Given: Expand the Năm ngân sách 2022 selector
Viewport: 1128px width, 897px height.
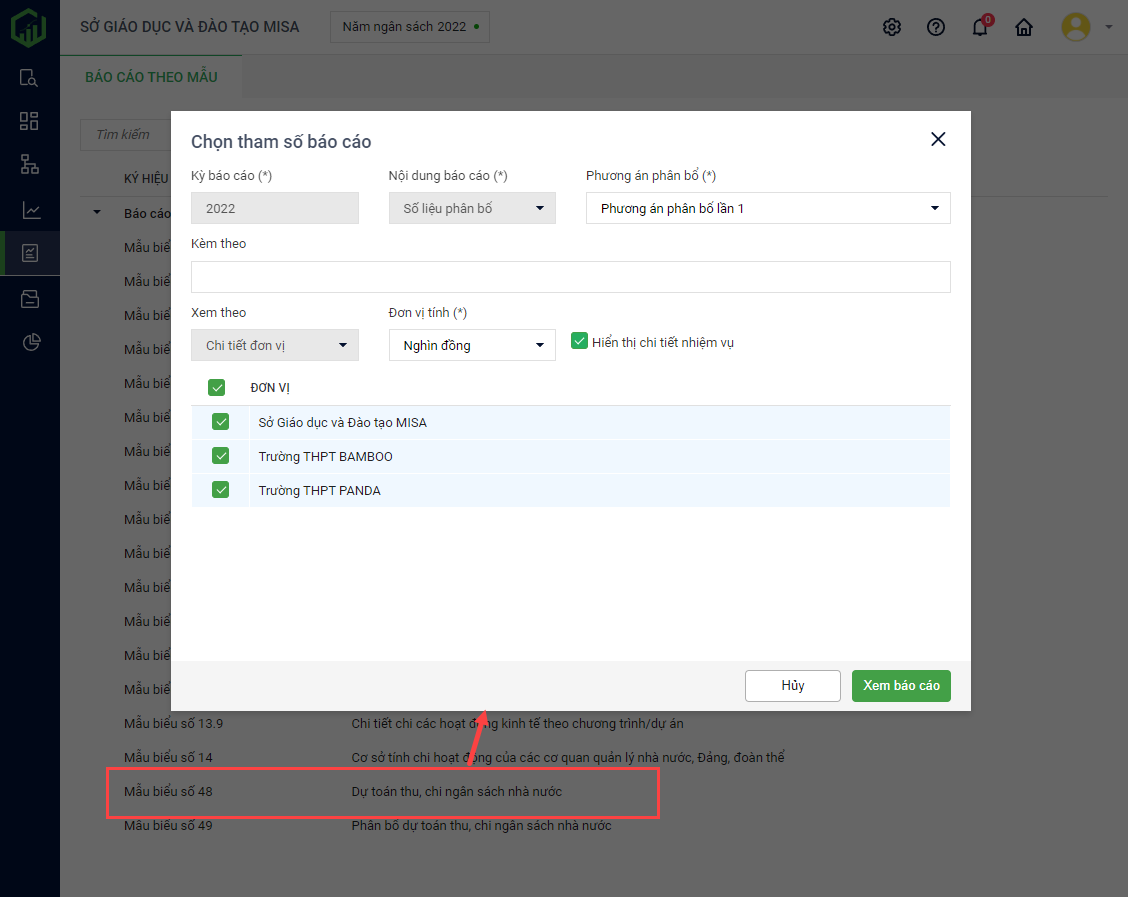Looking at the screenshot, I should click(410, 27).
